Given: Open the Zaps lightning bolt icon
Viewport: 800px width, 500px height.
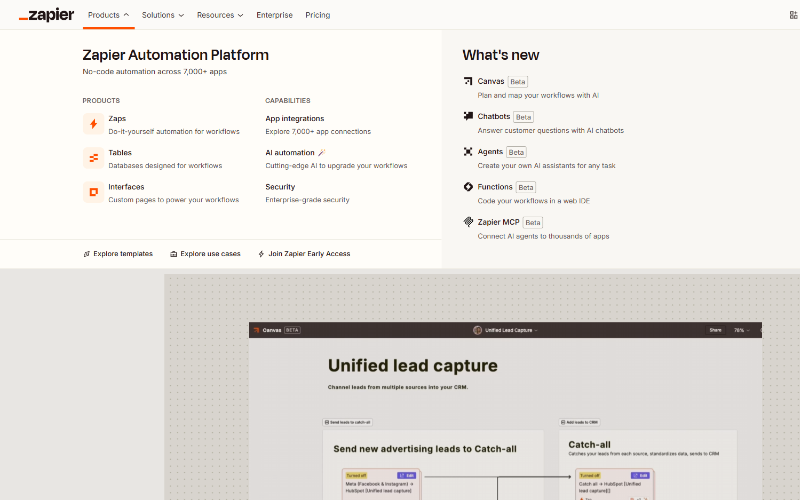Looking at the screenshot, I should [x=93, y=124].
